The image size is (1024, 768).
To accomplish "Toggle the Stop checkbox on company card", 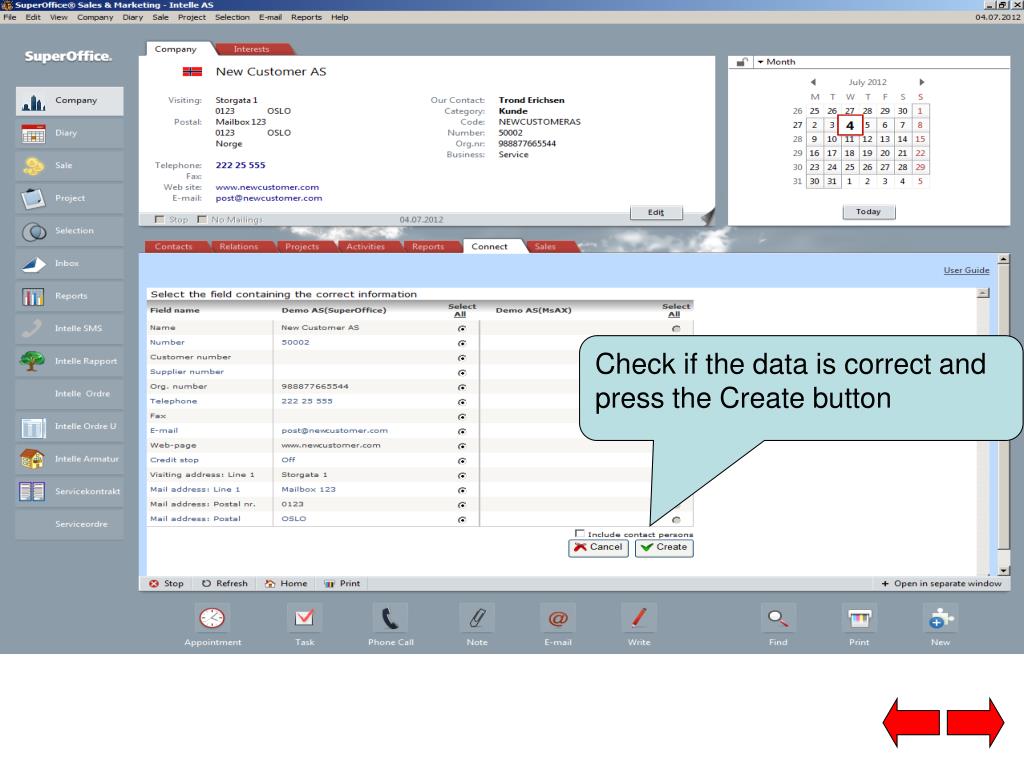I will [x=159, y=219].
